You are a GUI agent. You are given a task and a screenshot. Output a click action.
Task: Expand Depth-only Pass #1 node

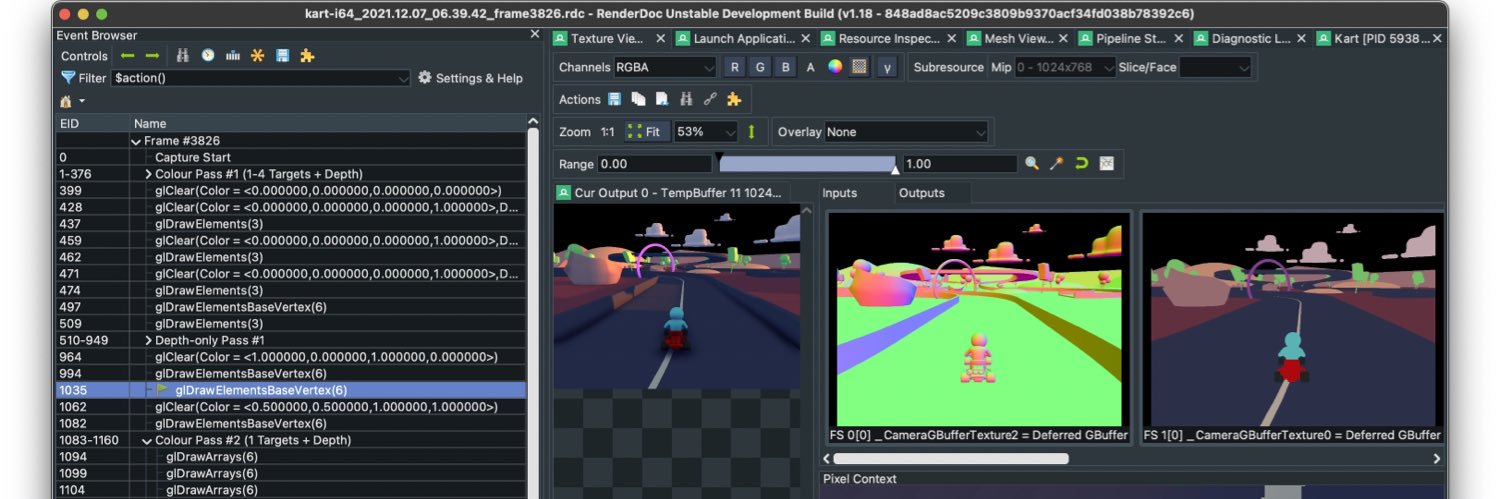[x=148, y=340]
